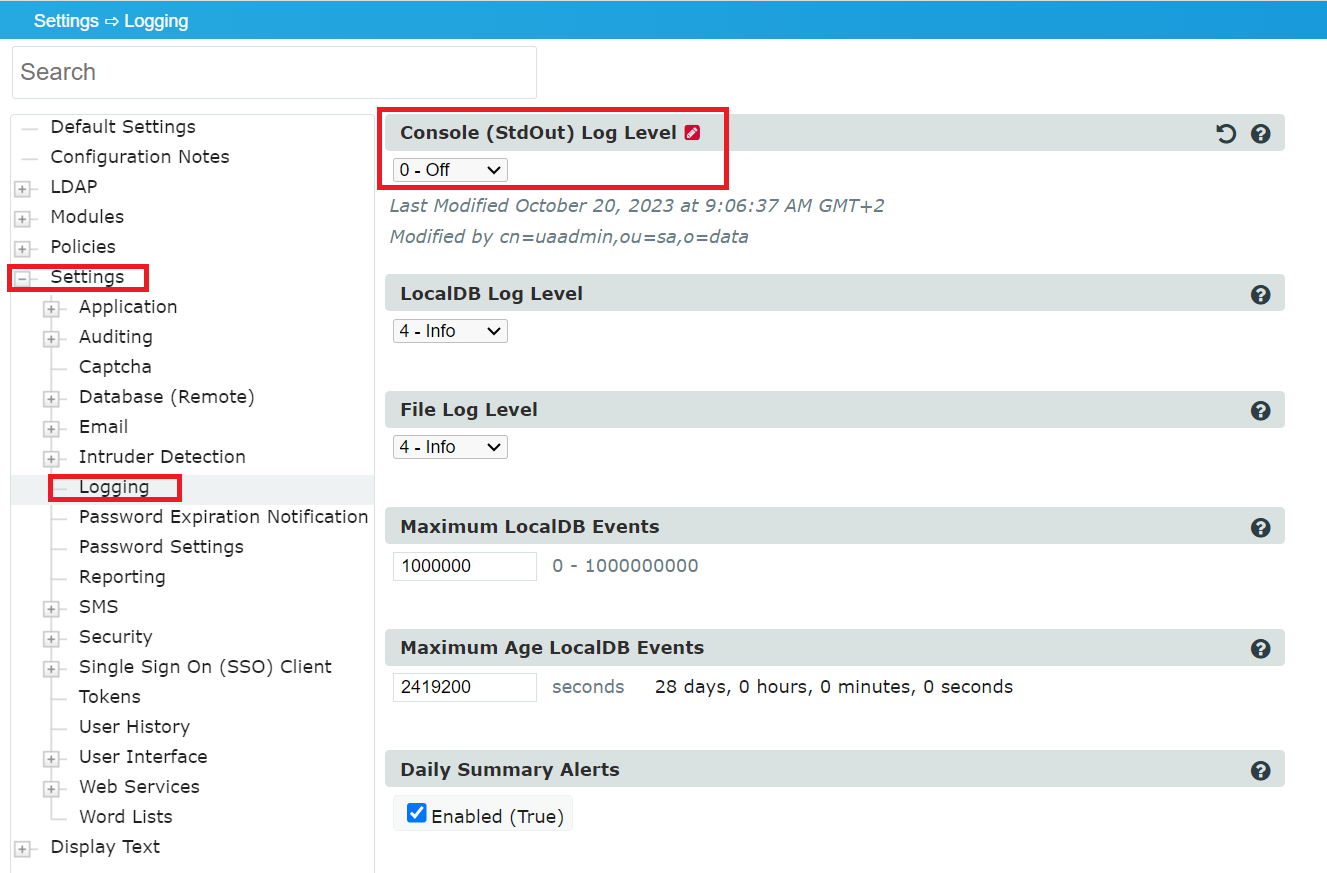Open the Console Log Level dropdown

(x=450, y=170)
